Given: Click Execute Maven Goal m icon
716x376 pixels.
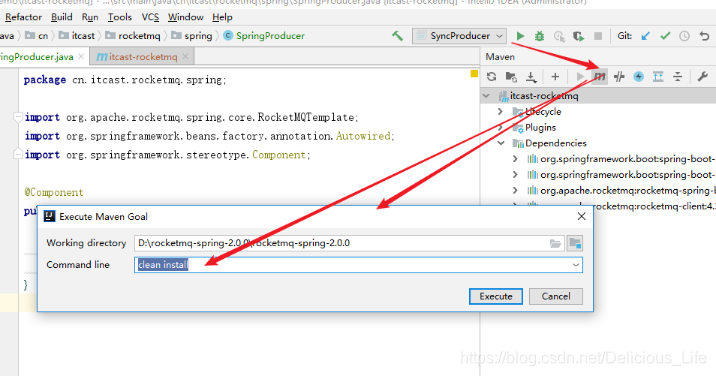Looking at the screenshot, I should click(x=600, y=77).
